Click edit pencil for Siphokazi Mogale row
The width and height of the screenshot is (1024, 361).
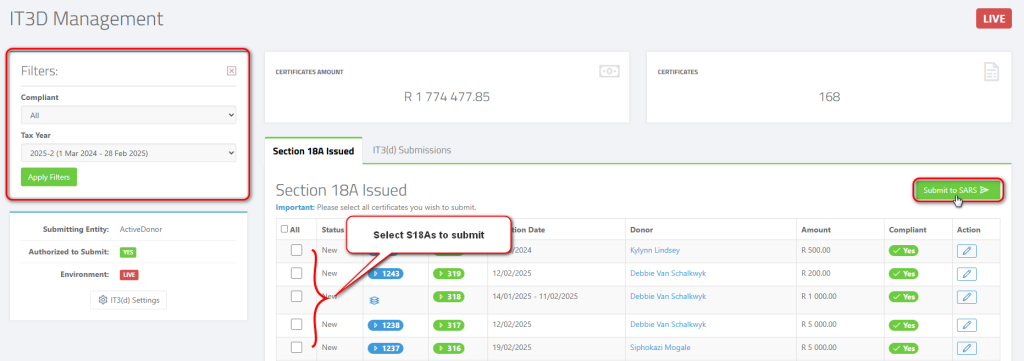point(967,348)
